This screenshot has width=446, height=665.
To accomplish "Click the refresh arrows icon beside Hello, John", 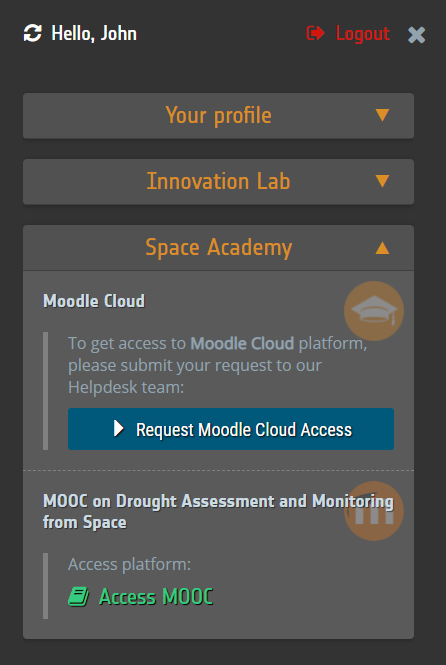I will click(x=33, y=34).
